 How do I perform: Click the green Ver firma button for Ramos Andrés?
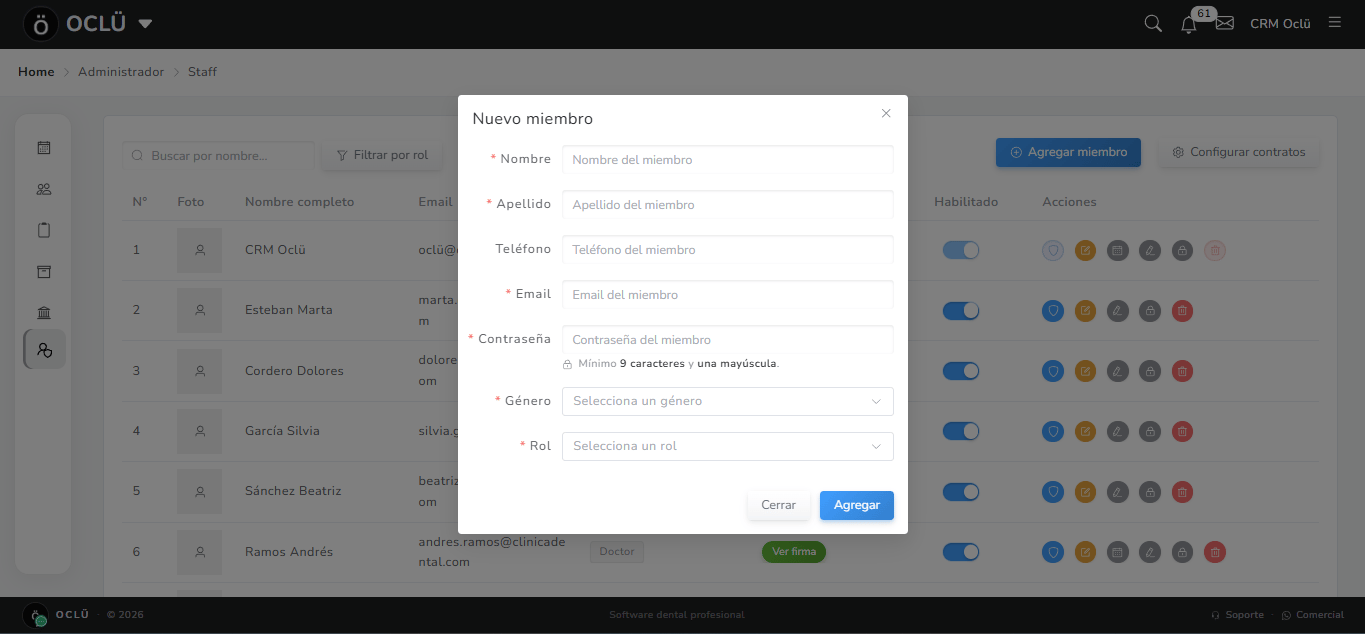[x=794, y=551]
